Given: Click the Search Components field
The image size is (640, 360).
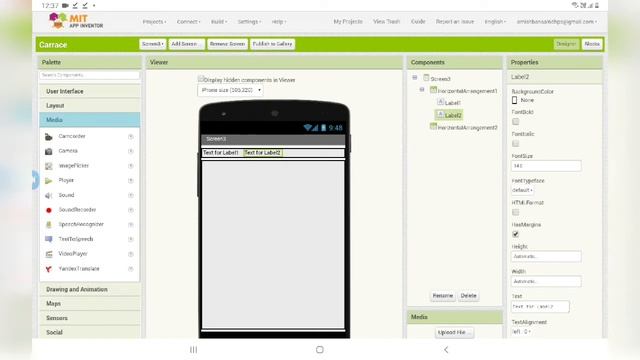Looking at the screenshot, I should point(89,76).
